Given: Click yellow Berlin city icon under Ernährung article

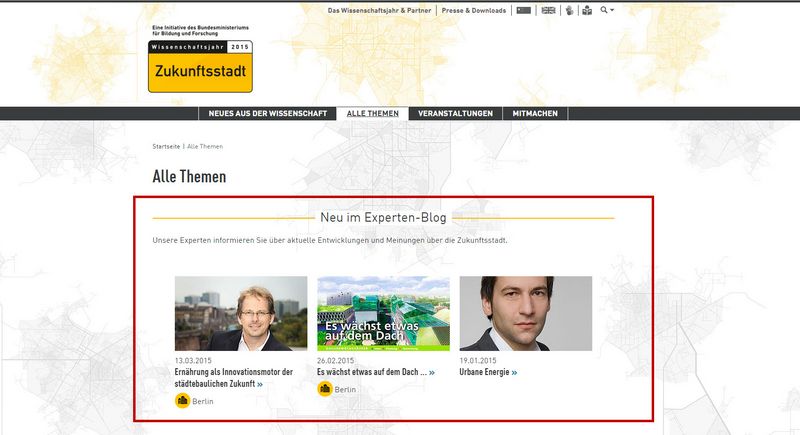Looking at the screenshot, I should (183, 400).
